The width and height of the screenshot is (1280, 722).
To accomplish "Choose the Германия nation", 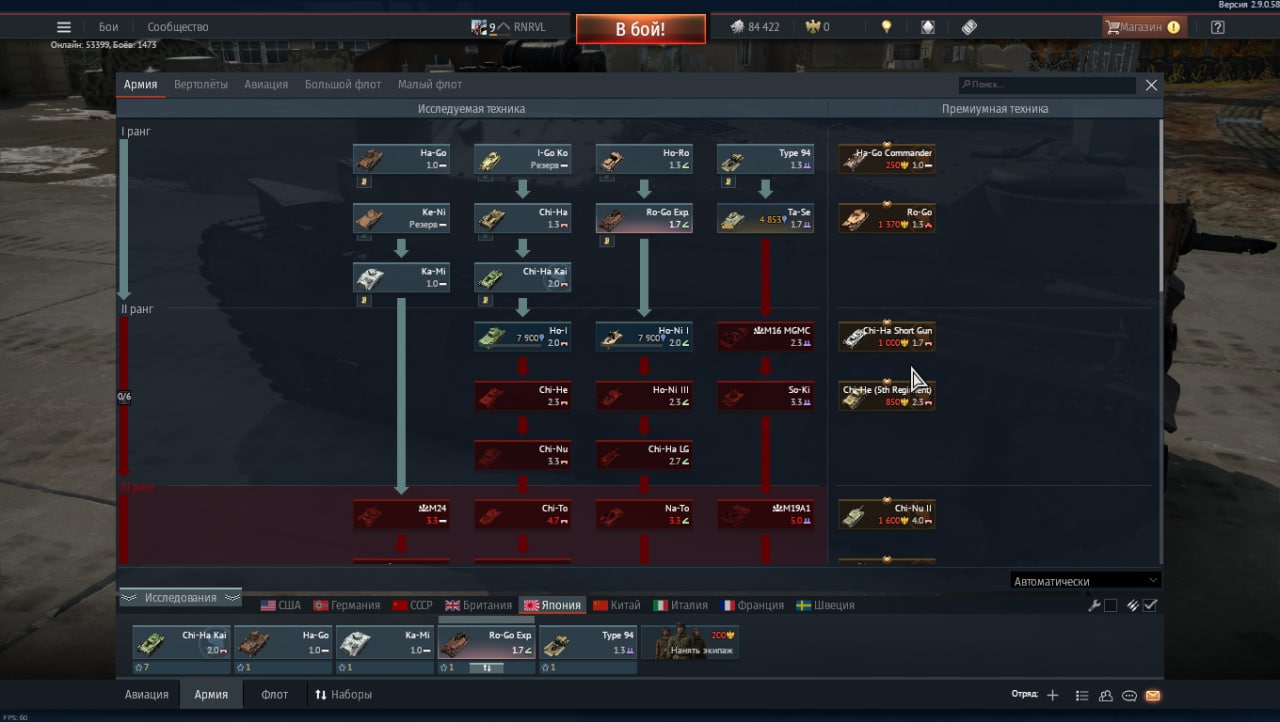I will pos(347,605).
